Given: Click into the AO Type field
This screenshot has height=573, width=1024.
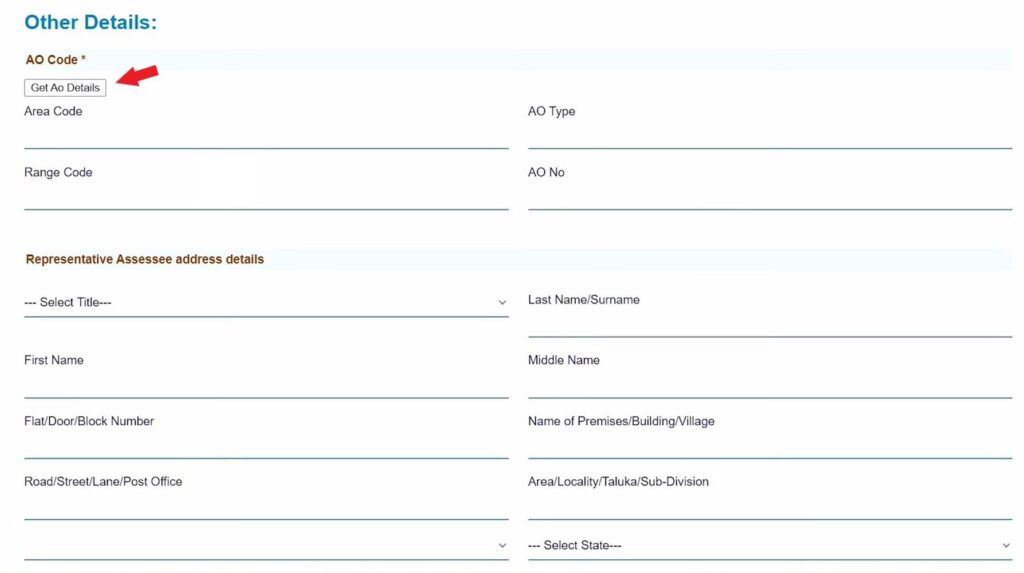Looking at the screenshot, I should 769,135.
